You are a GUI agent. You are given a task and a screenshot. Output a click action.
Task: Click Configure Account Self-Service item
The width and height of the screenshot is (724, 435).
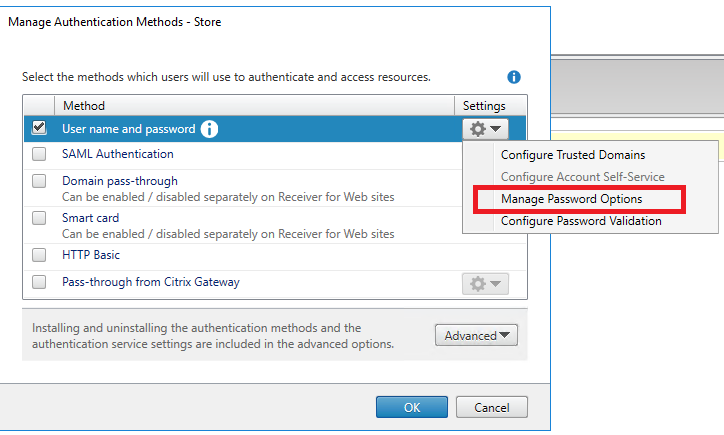(582, 177)
